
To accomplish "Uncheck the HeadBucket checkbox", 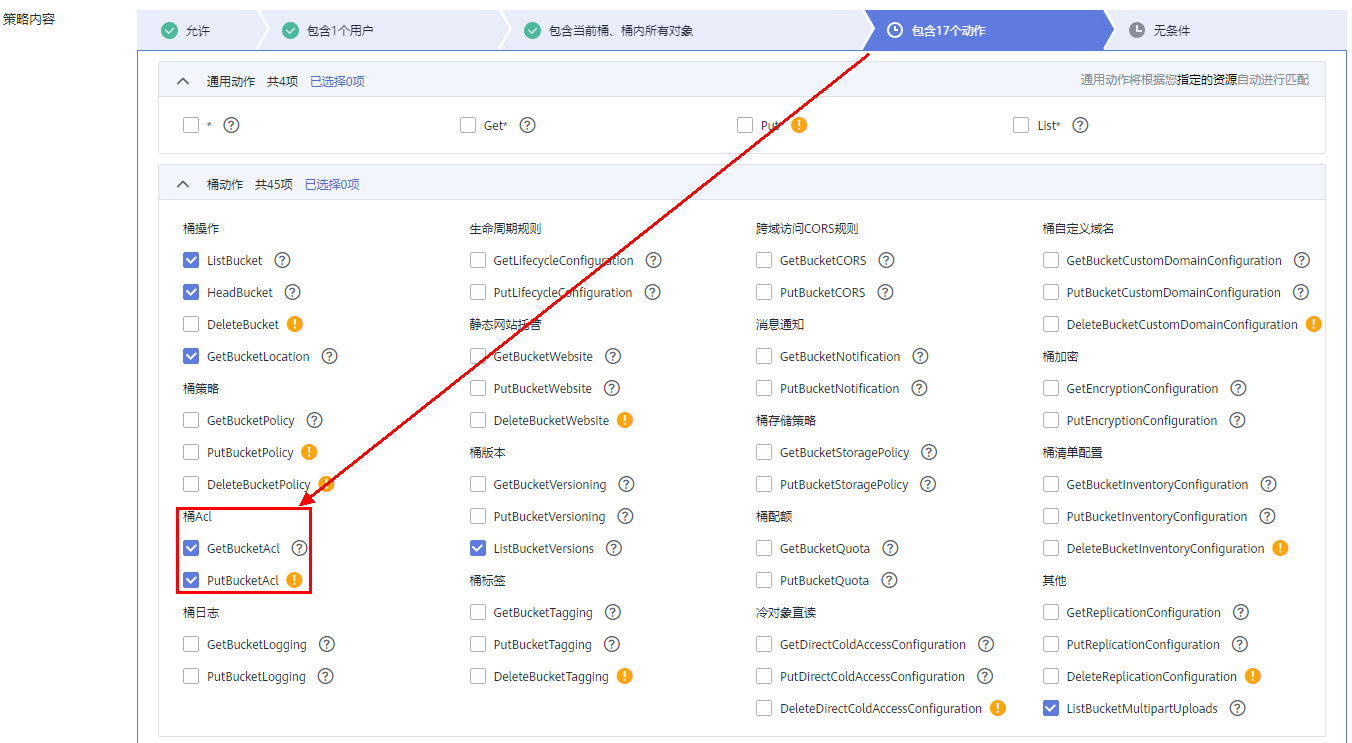I will pyautogui.click(x=191, y=292).
